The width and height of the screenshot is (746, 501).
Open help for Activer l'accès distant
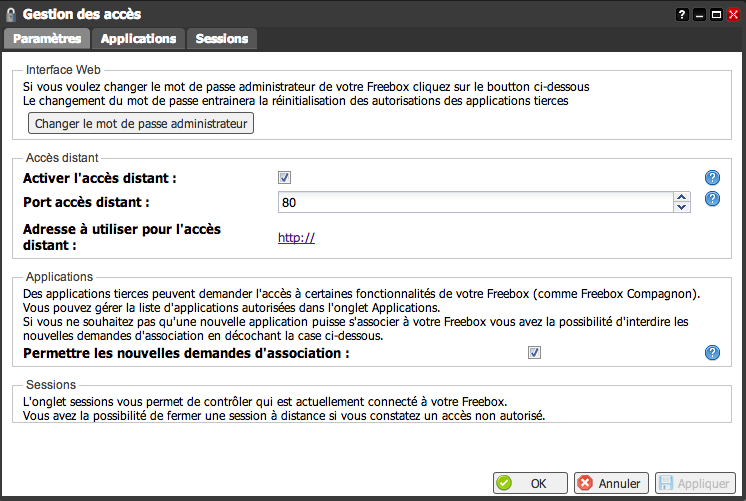pyautogui.click(x=712, y=178)
